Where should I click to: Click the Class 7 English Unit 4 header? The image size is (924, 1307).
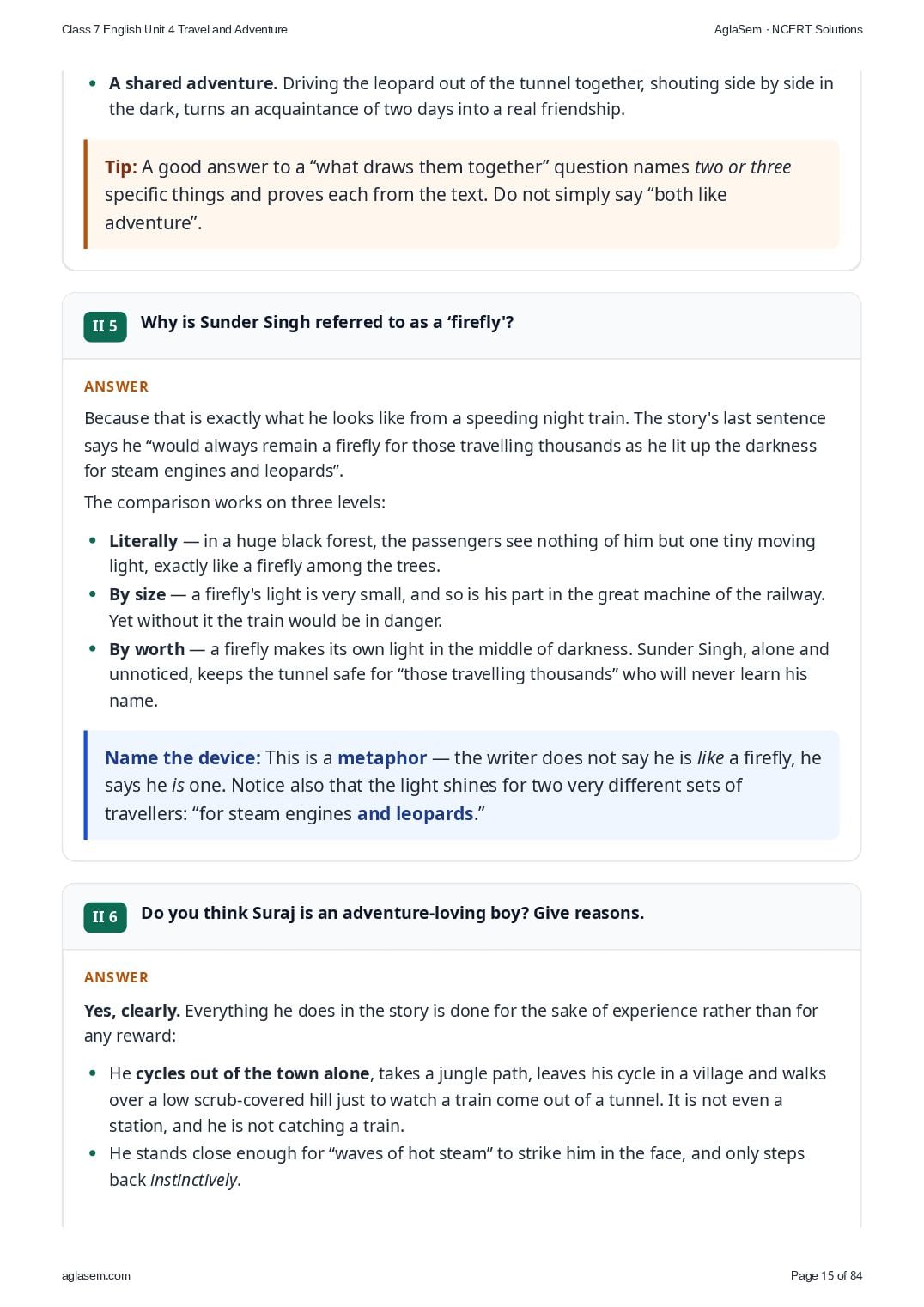pos(174,29)
